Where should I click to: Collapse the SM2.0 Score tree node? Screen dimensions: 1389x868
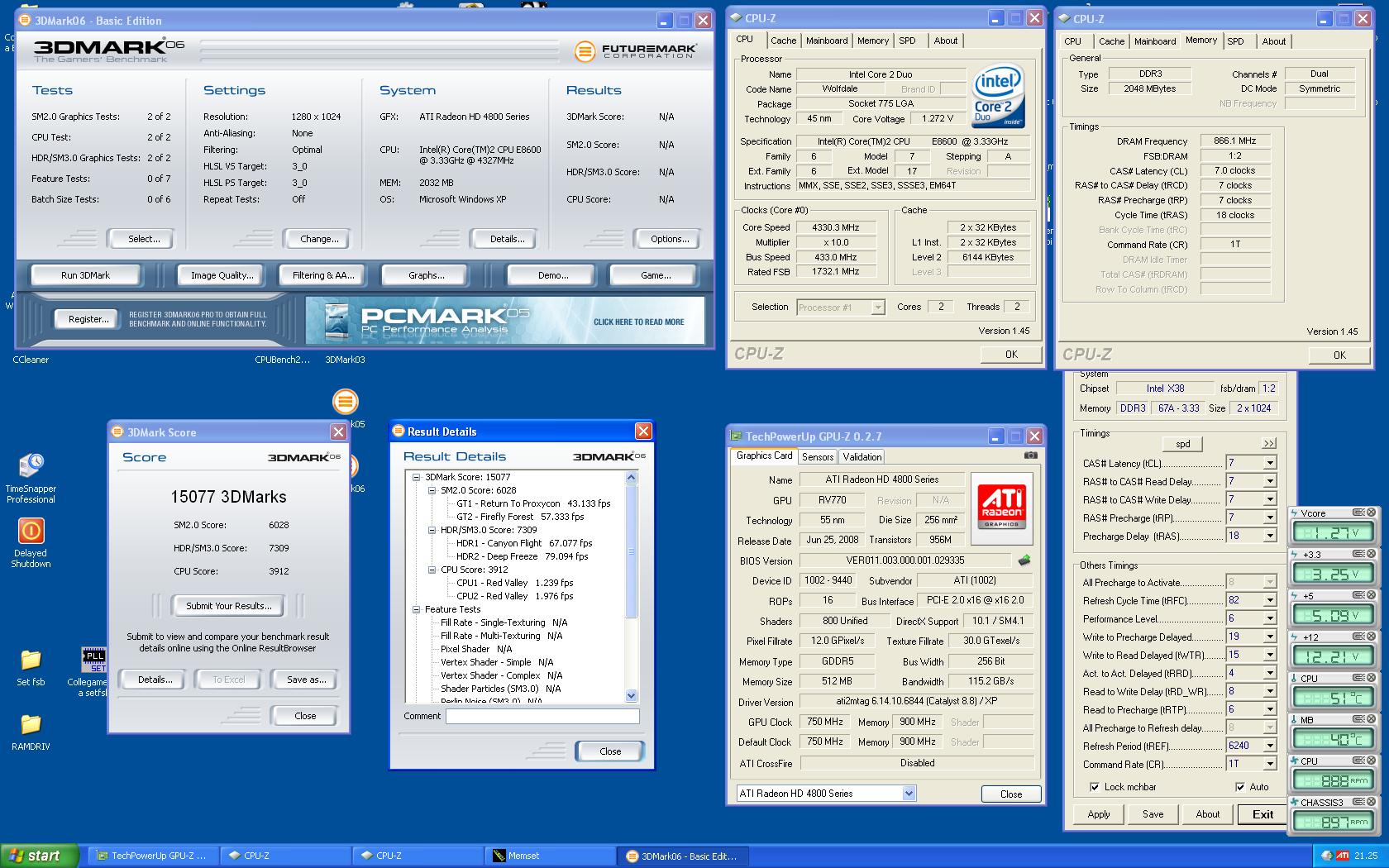point(432,490)
